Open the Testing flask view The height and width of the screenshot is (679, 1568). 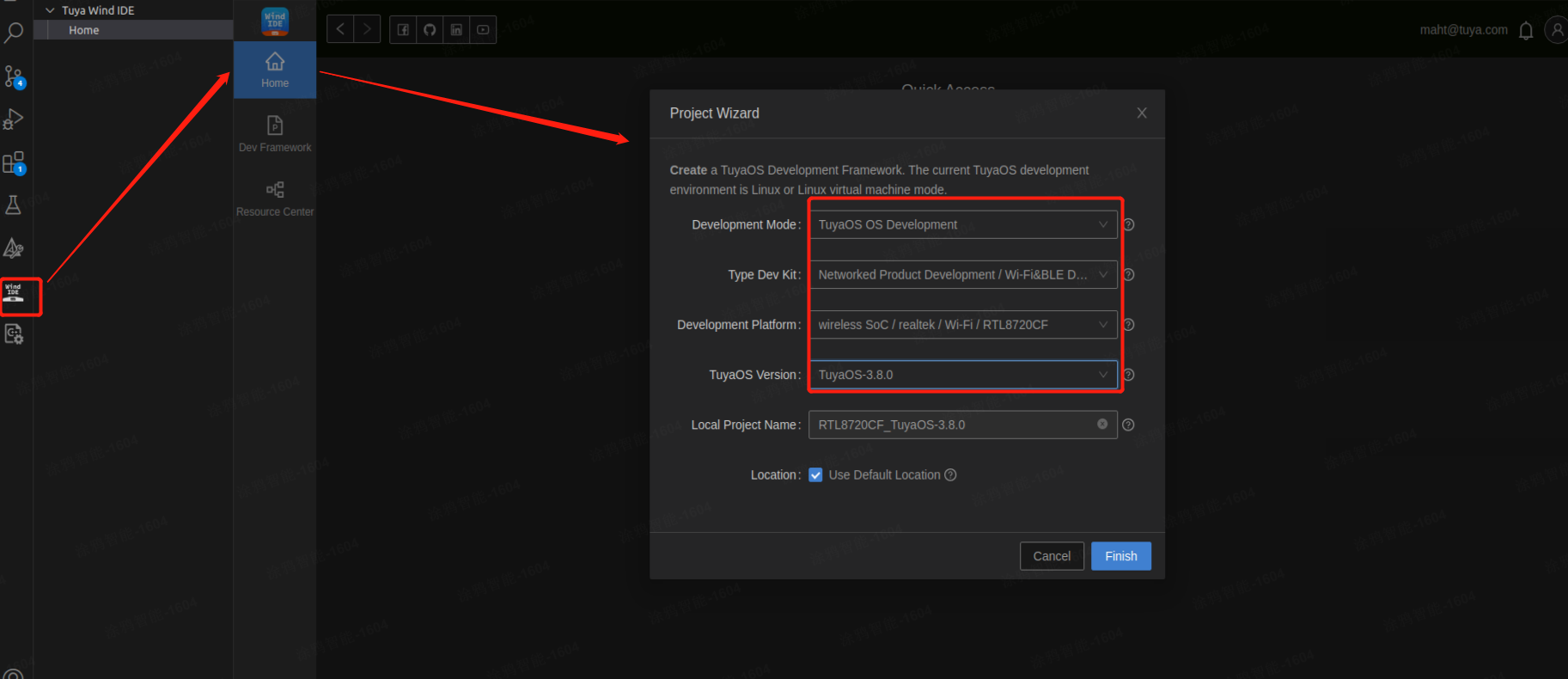[x=14, y=205]
